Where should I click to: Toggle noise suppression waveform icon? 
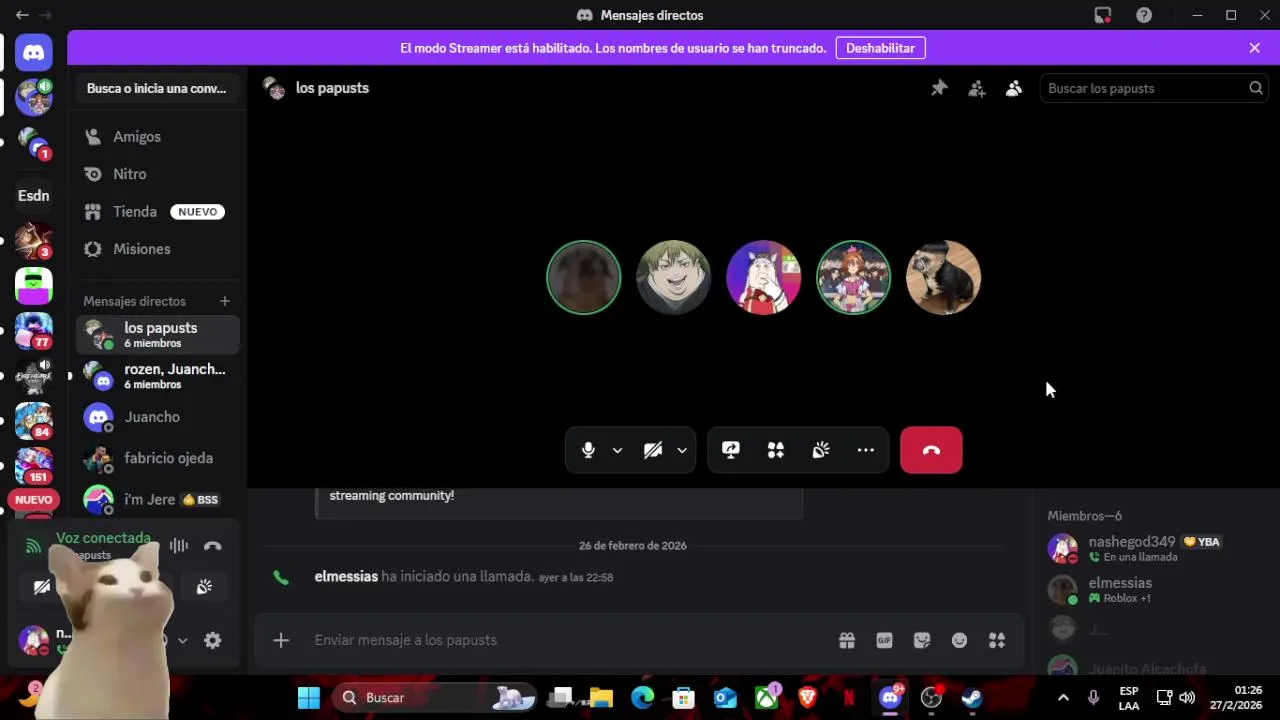pos(179,546)
